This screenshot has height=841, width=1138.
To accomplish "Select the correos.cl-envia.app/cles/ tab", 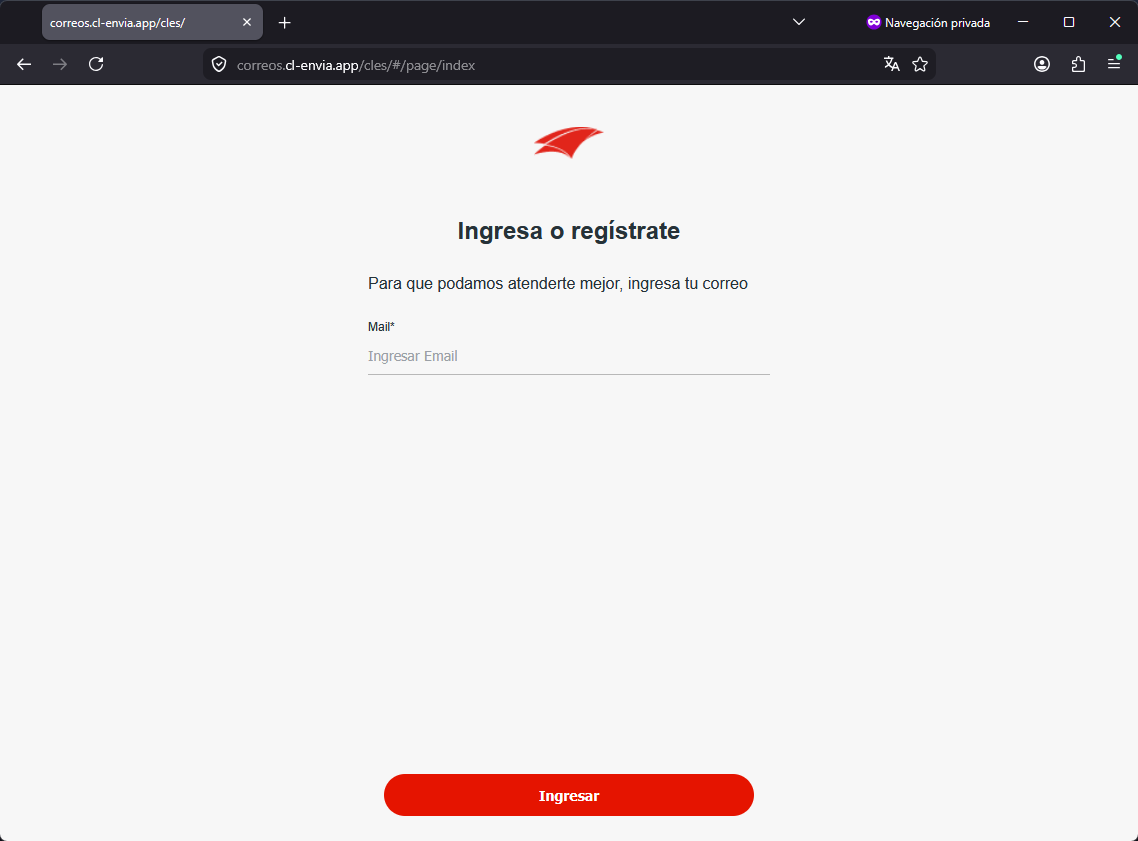I will click(x=152, y=22).
